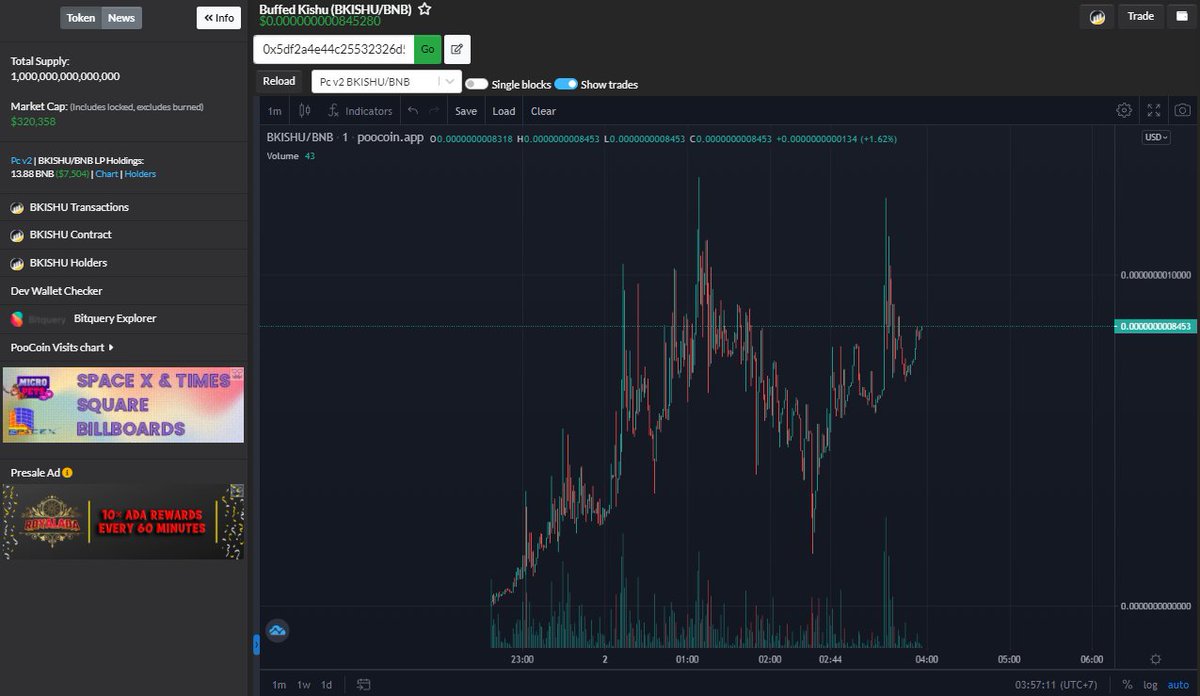Click the Market Cap value $320,358
The width and height of the screenshot is (1200, 696).
33,122
